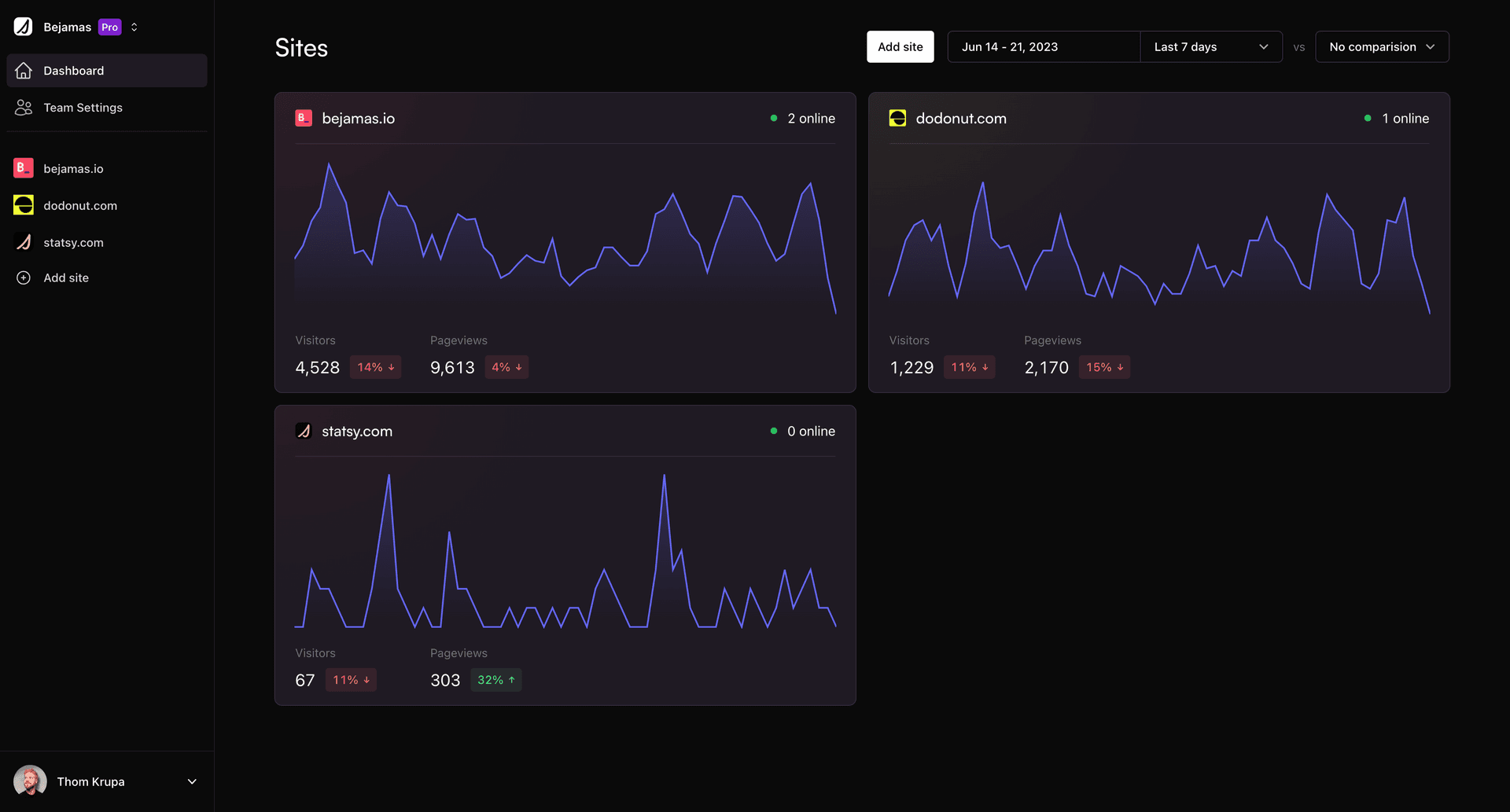Image resolution: width=1510 pixels, height=812 pixels.
Task: Expand the Thom Krupa account menu chevron
Action: coord(192,781)
